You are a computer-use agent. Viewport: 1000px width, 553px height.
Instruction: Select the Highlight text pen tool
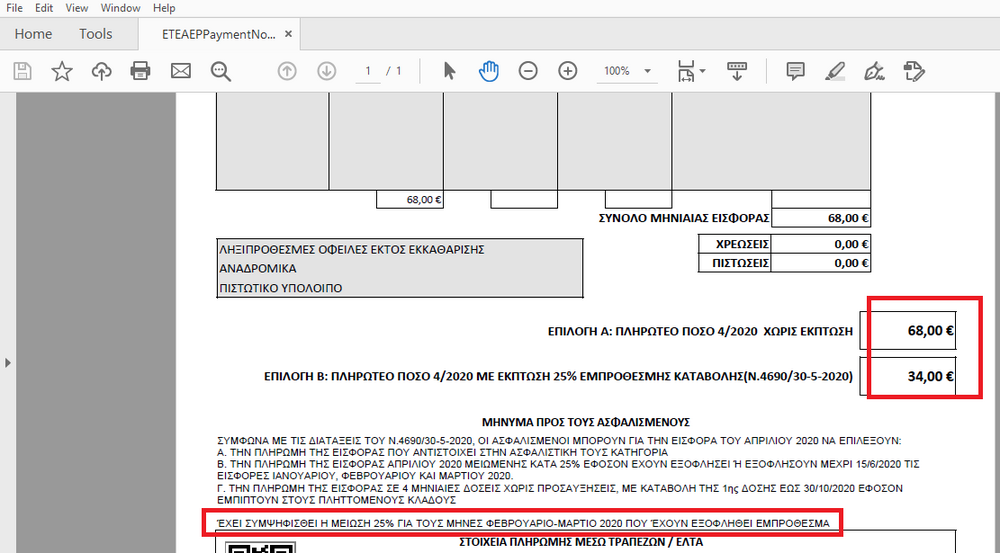coord(834,71)
